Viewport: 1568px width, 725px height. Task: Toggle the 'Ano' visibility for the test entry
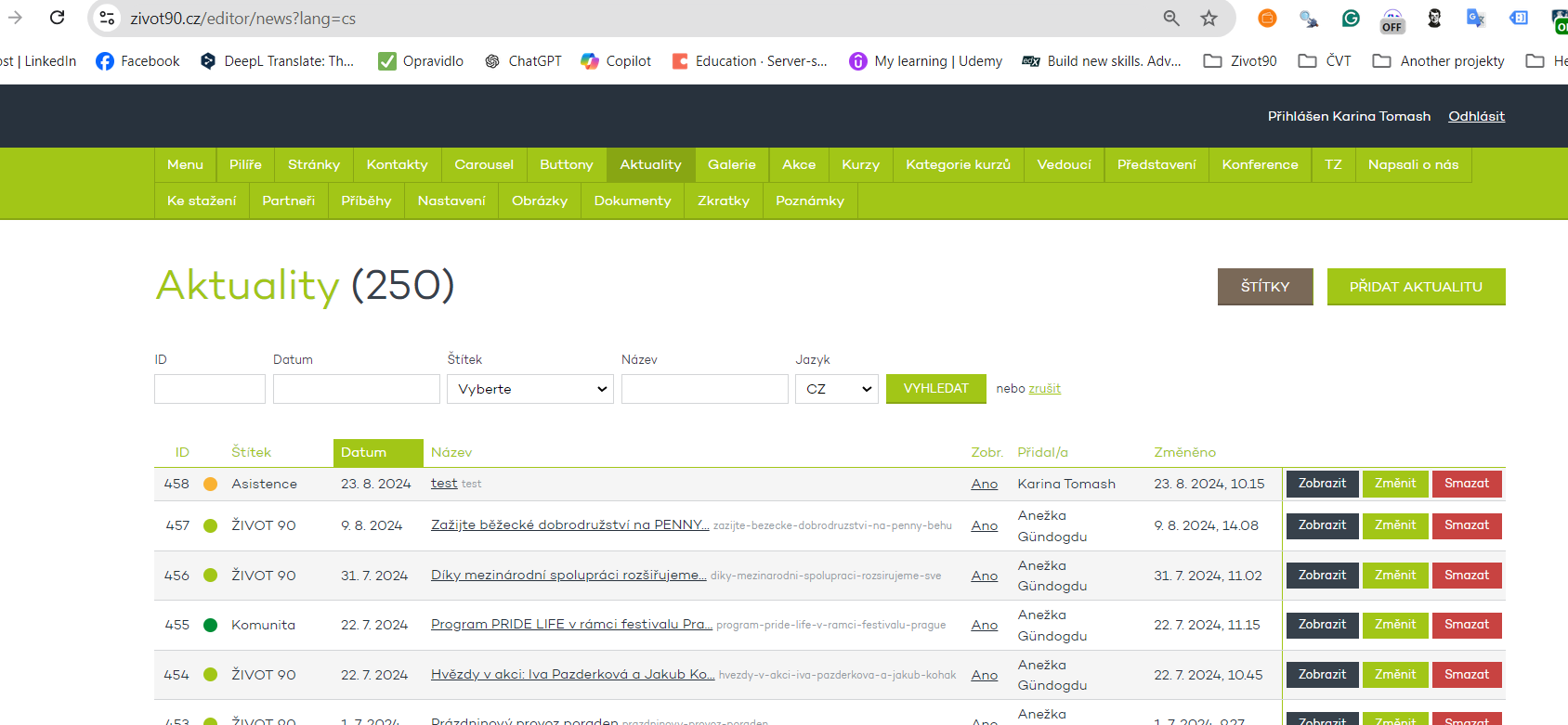984,484
